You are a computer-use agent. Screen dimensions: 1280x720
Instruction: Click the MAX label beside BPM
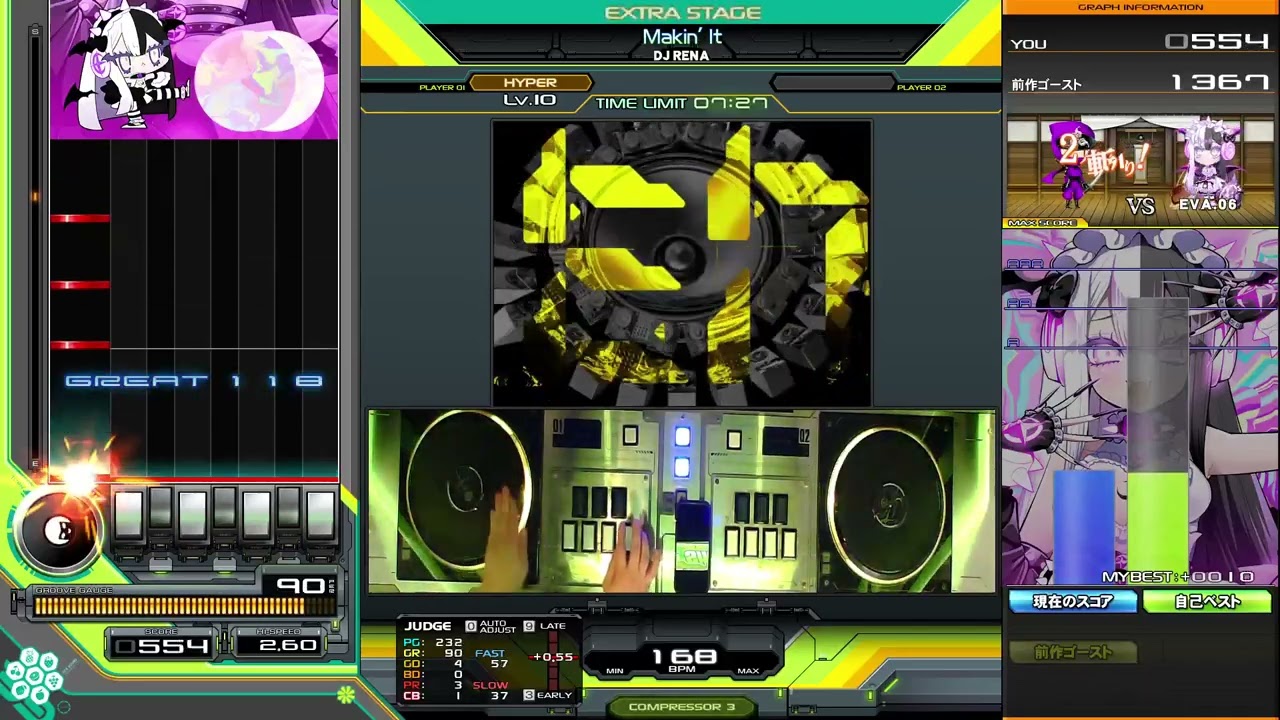click(x=748, y=671)
